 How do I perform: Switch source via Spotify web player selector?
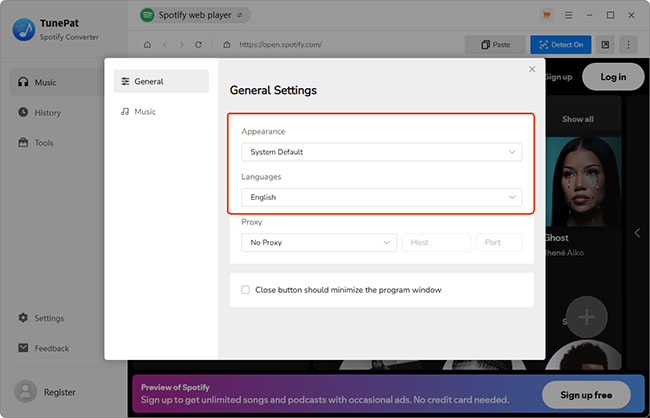[x=195, y=15]
